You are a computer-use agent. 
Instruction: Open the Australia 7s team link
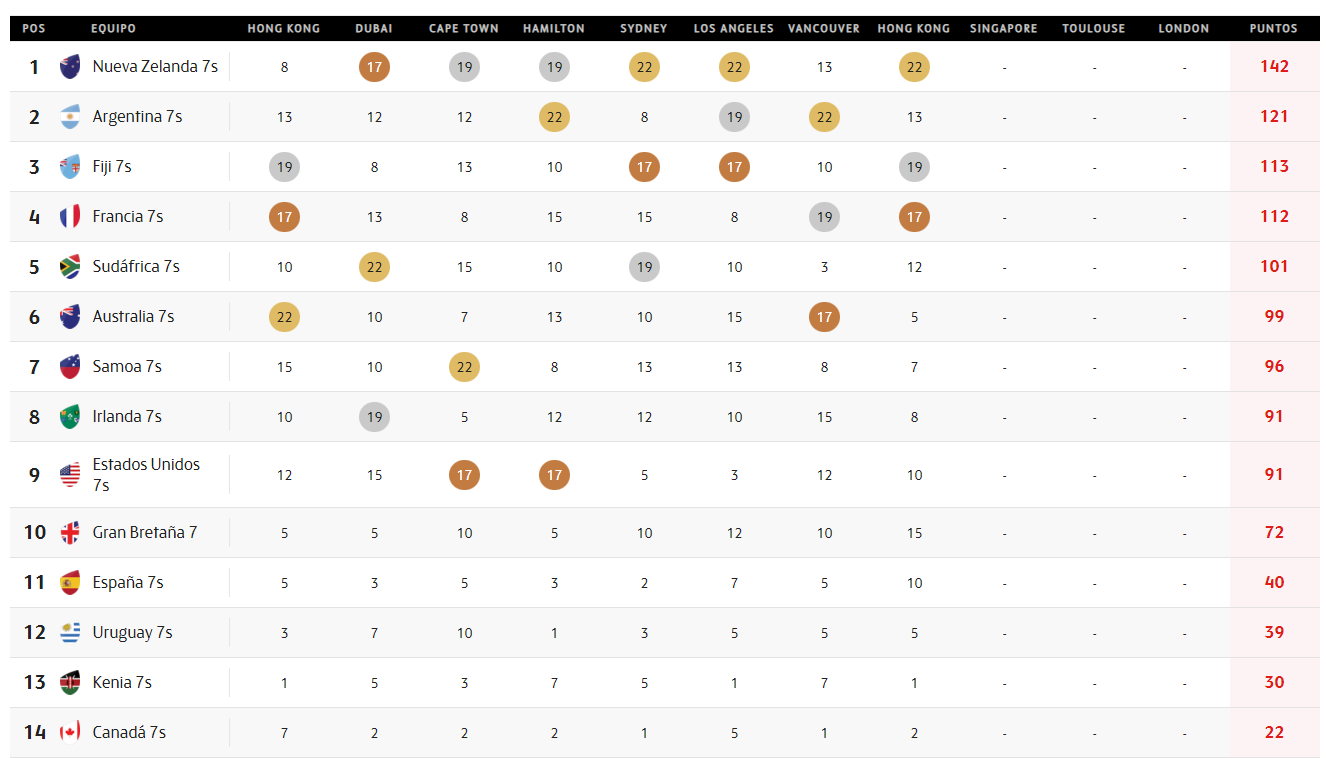click(133, 317)
